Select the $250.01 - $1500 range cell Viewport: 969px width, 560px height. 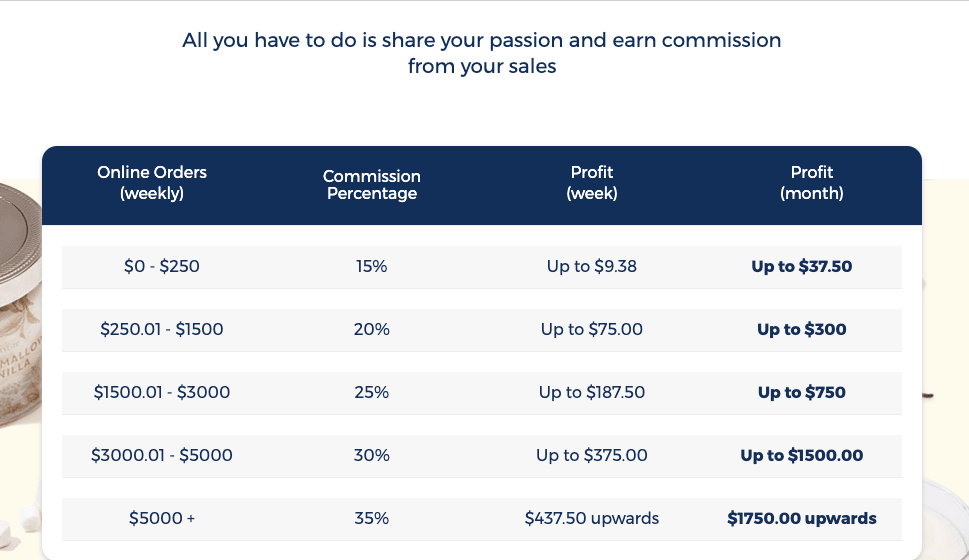tap(162, 329)
